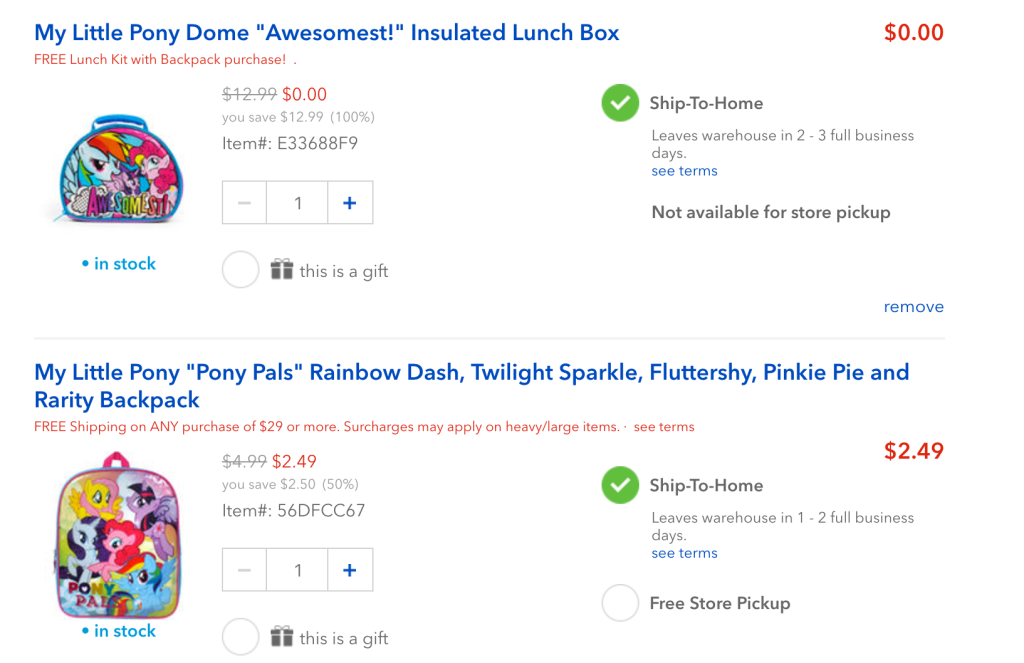Screen dimensions: 1024x663
Task: Click the gift icon beside the lunch box
Action: [282, 270]
